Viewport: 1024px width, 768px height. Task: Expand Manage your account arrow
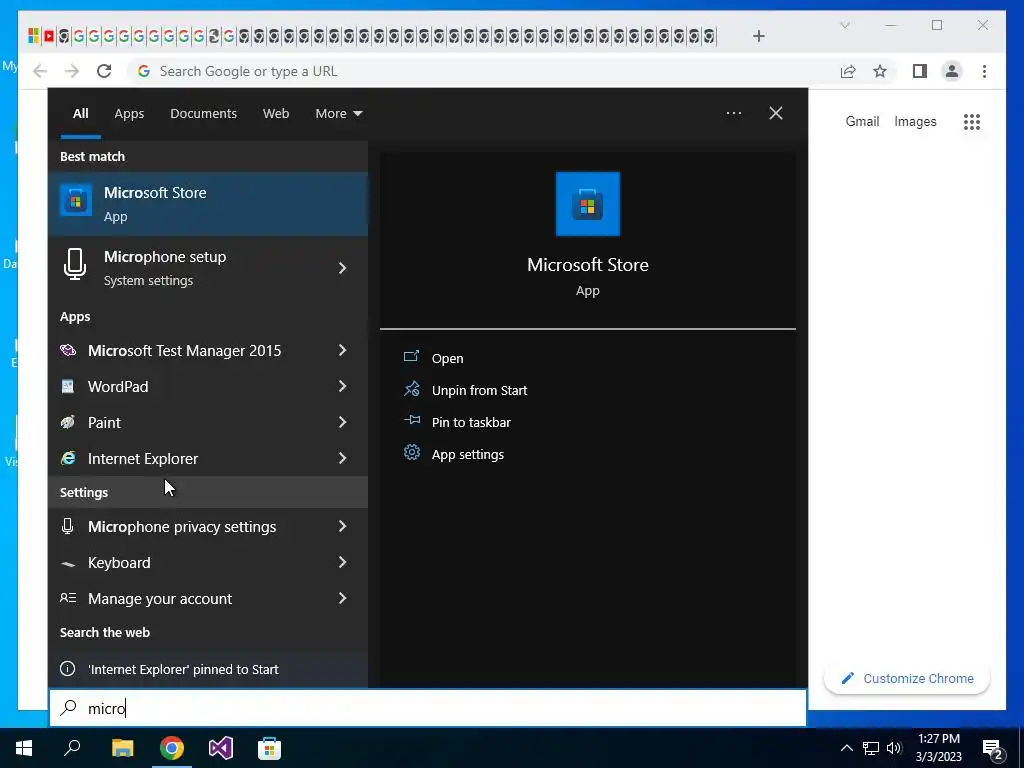(x=342, y=598)
